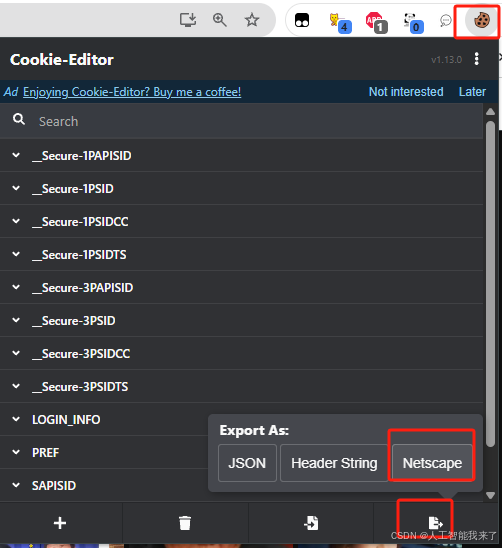502x548 pixels.
Task: Click the zoom magnifier icon in address bar
Action: point(220,20)
